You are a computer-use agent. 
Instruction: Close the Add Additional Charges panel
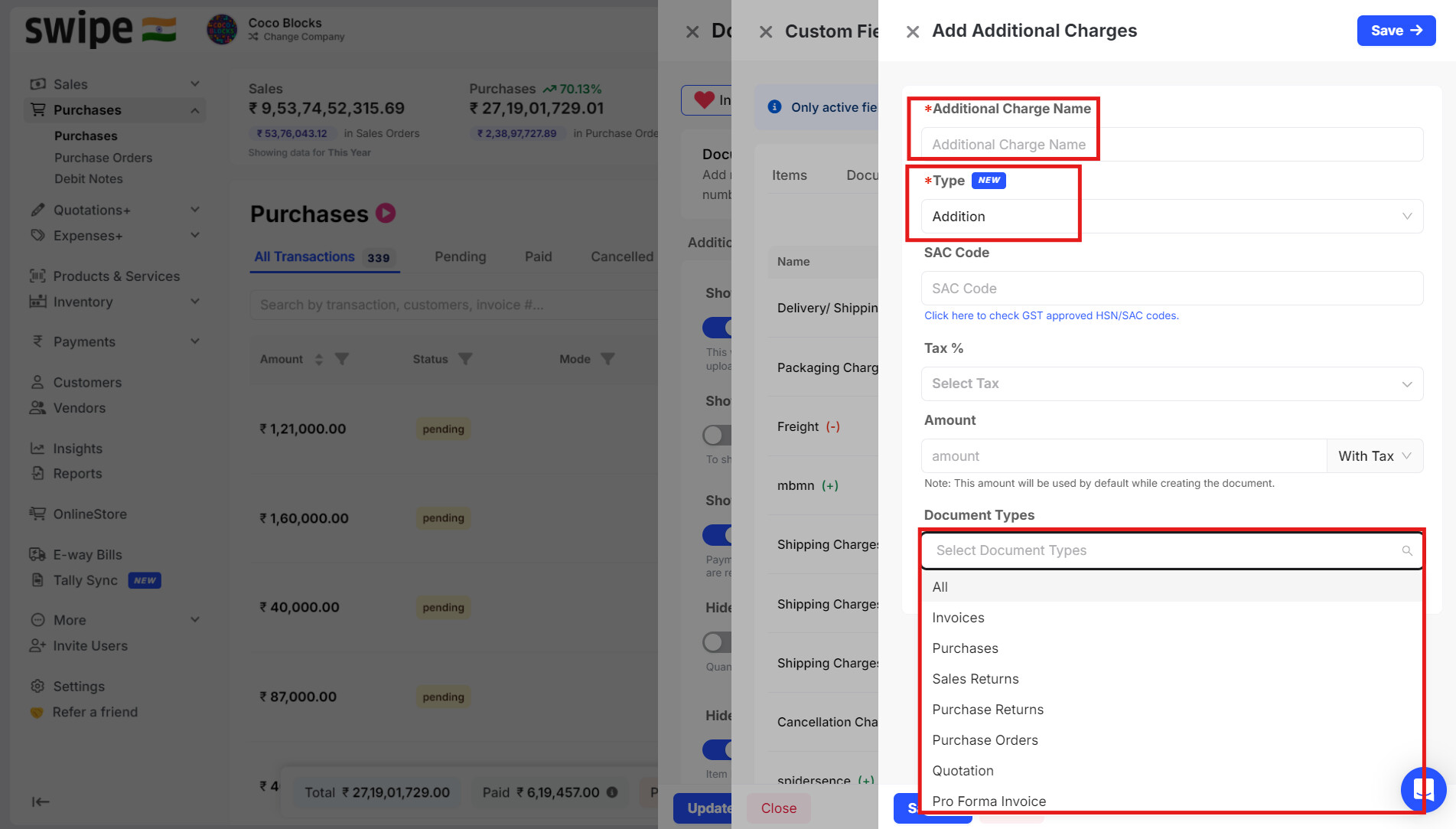click(x=912, y=31)
